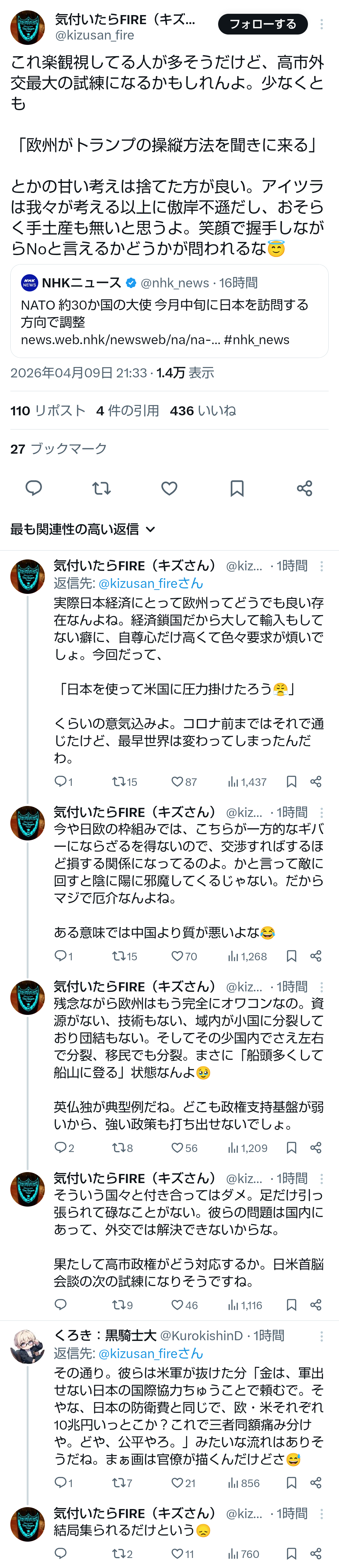Bookmark the main tweet

tap(237, 488)
